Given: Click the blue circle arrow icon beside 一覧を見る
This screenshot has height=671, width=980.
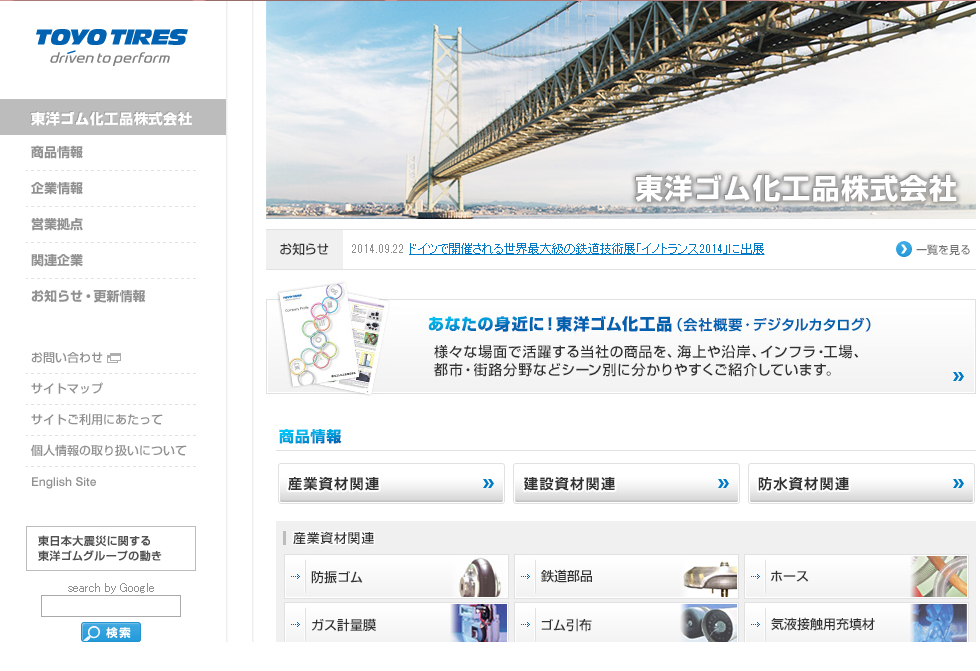Looking at the screenshot, I should pyautogui.click(x=903, y=249).
